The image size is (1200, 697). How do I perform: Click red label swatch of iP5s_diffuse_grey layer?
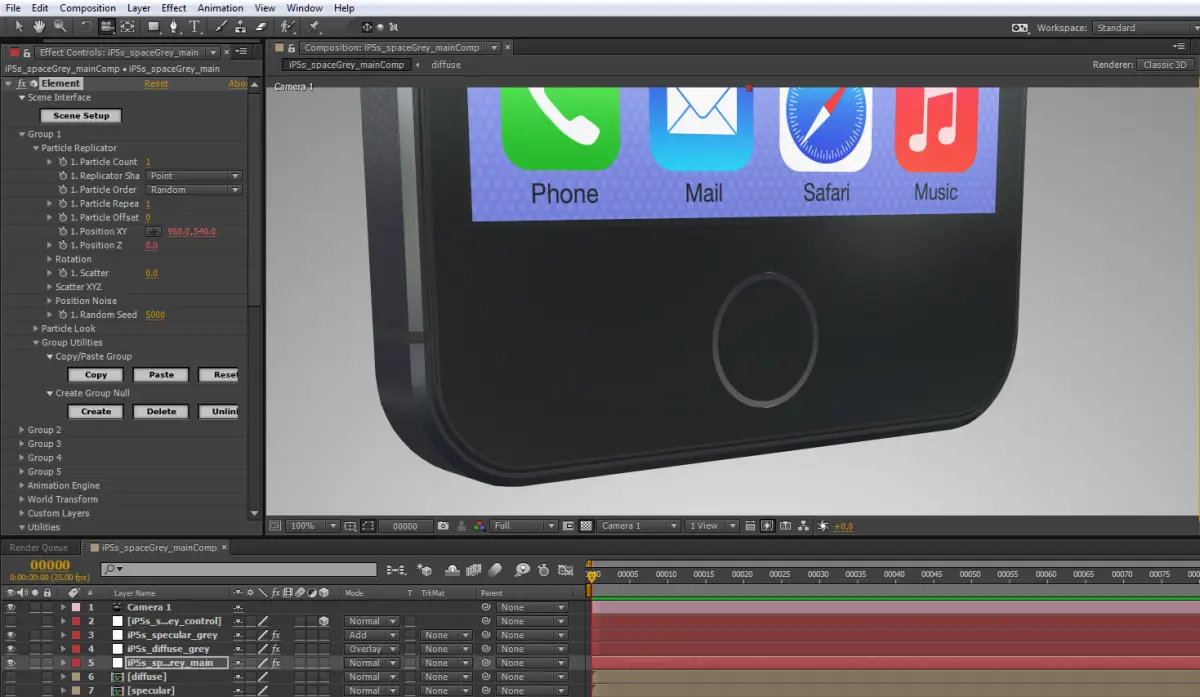pos(75,649)
